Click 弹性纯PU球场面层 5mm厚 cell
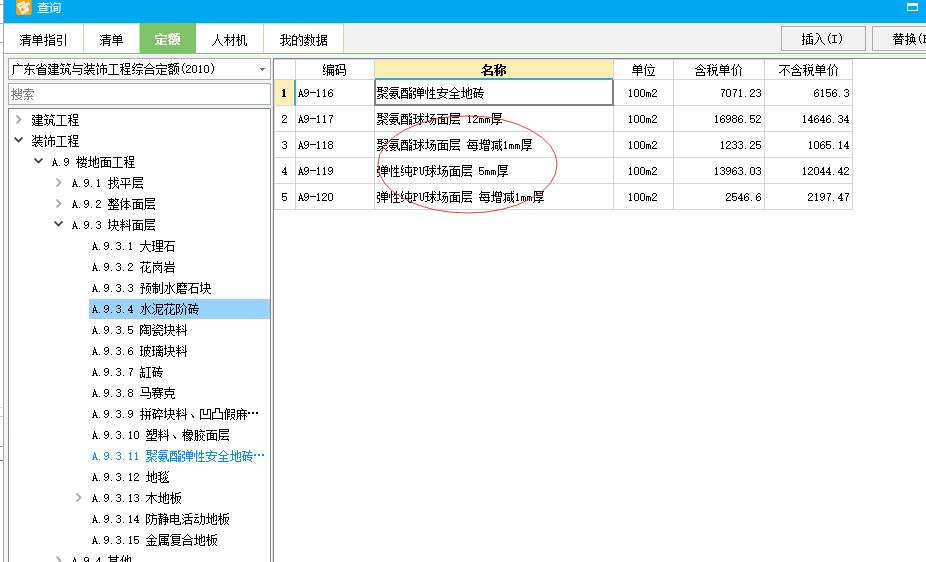926x562 pixels. [494, 171]
